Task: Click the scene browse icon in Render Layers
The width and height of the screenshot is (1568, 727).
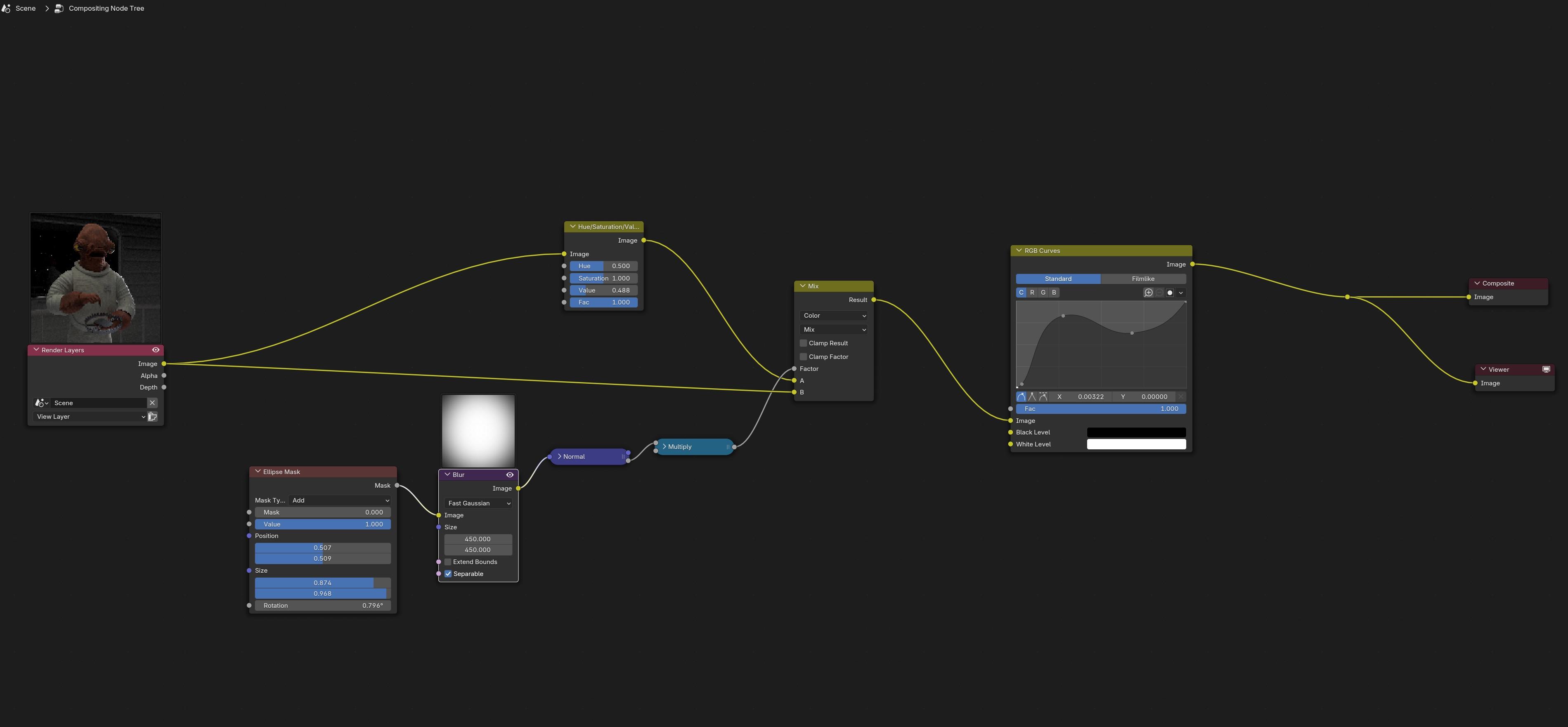Action: (41, 403)
